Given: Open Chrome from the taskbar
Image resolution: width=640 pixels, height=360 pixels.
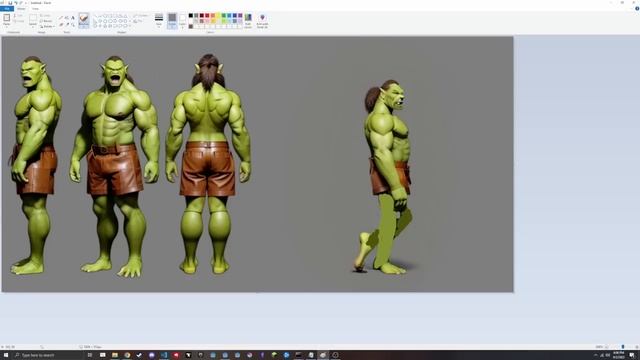Looking at the screenshot, I should [127, 355].
